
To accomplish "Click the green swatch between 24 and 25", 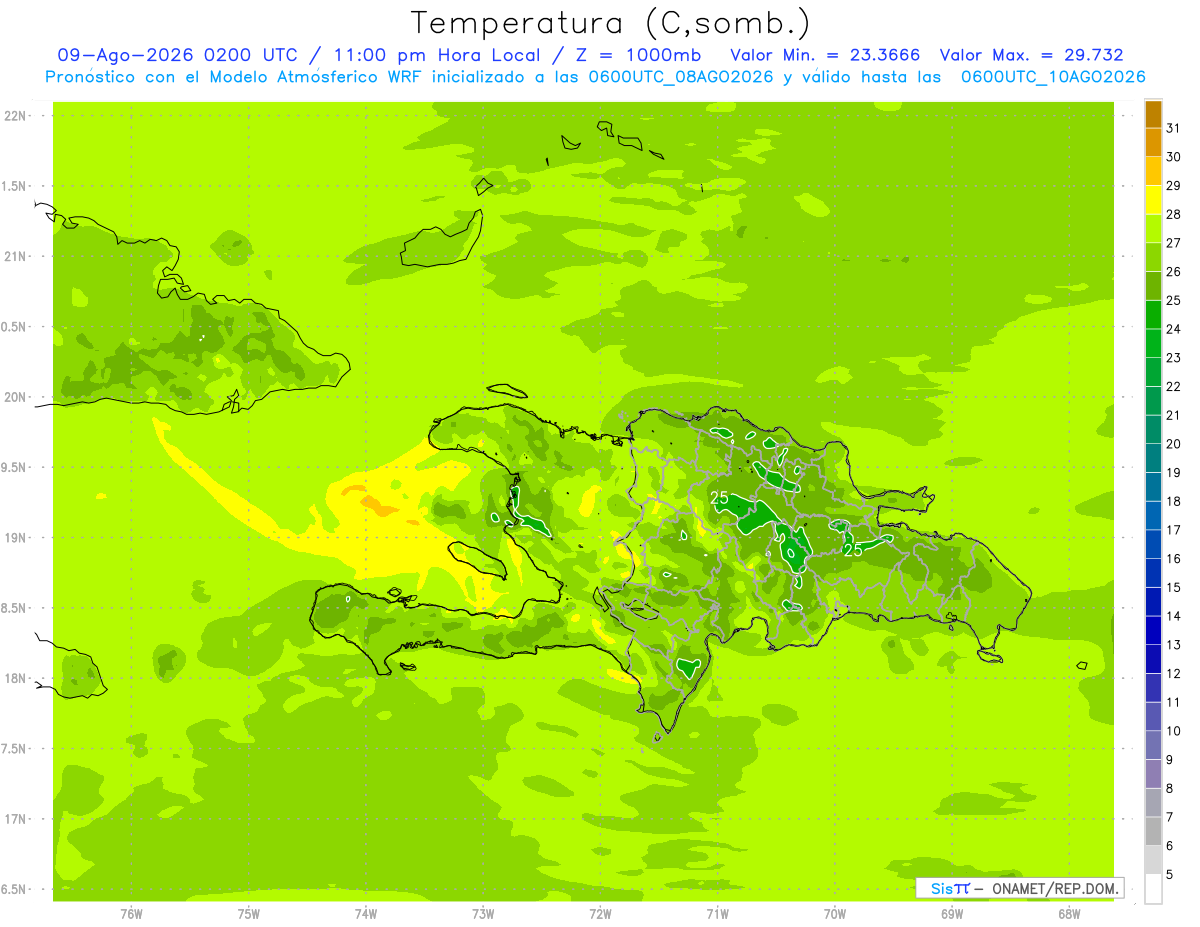I will (1153, 314).
